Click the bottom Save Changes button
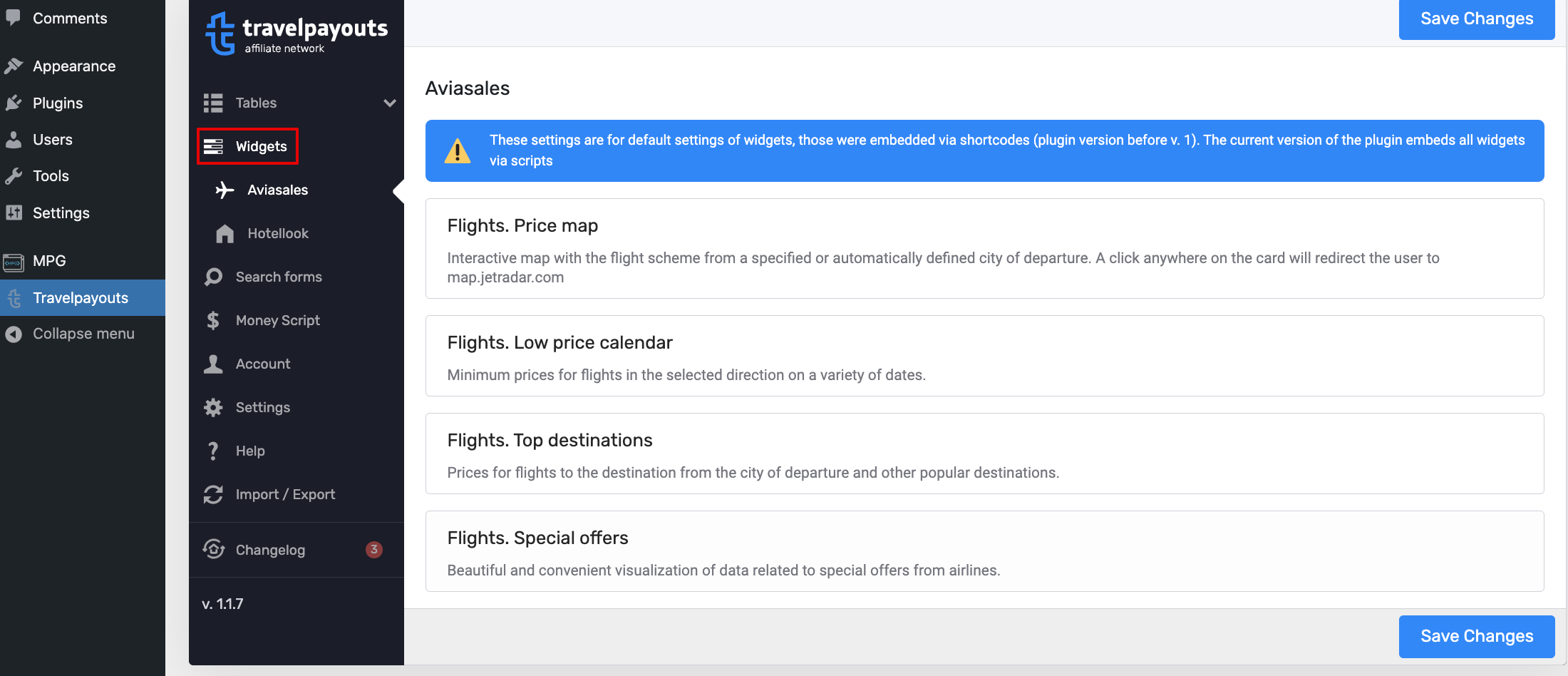1568x676 pixels. [1477, 636]
